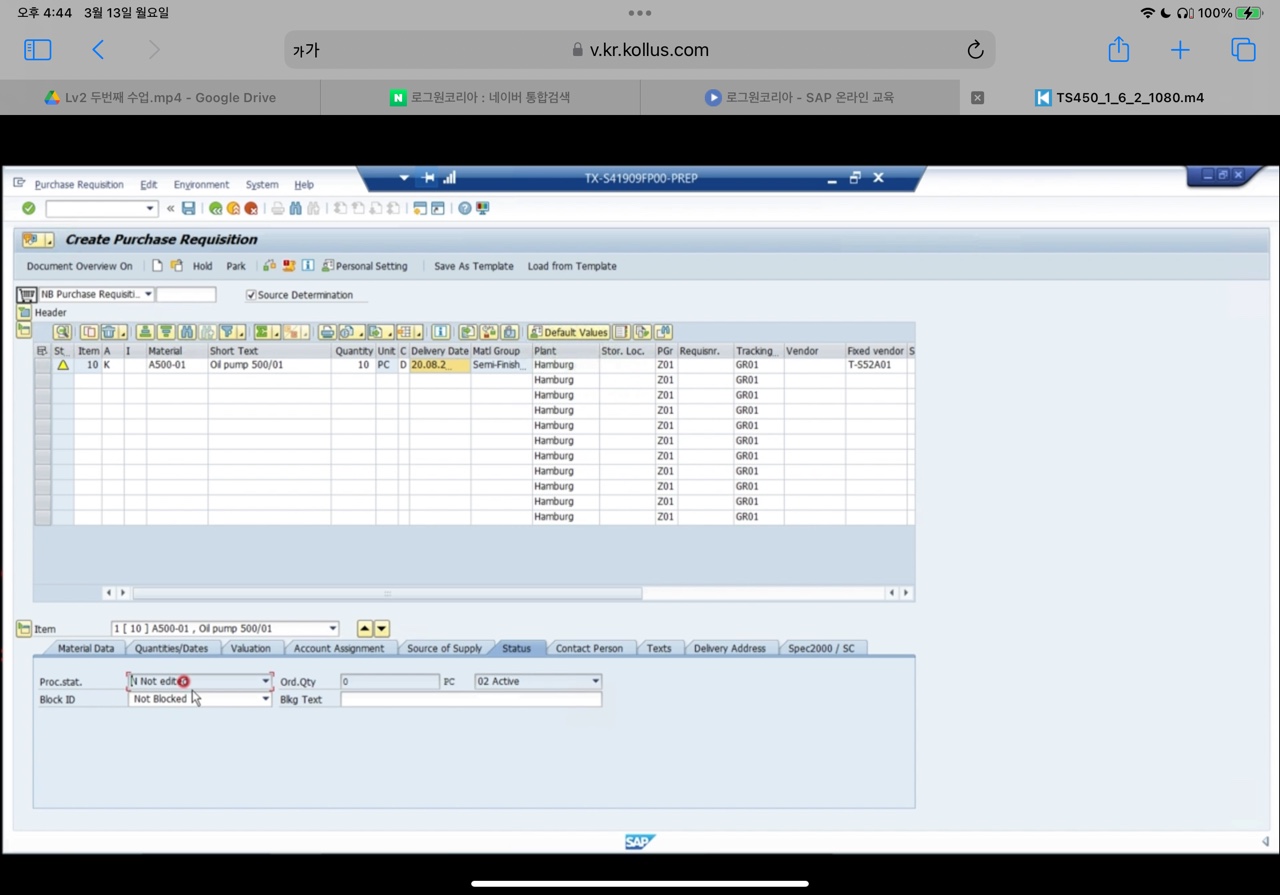
Task: Click Load from Template
Action: coord(572,266)
